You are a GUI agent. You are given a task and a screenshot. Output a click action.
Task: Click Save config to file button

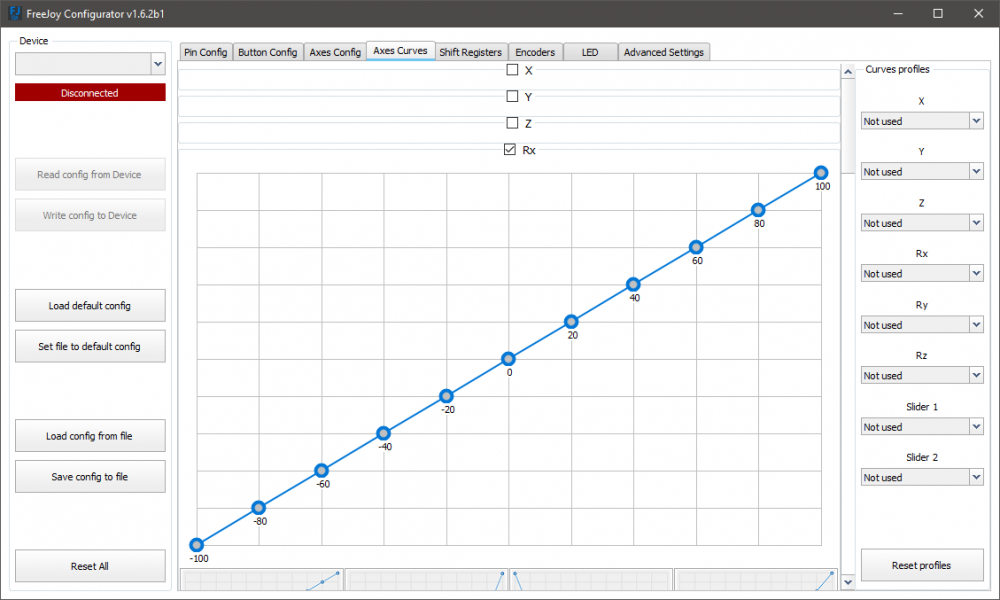pyautogui.click(x=90, y=476)
